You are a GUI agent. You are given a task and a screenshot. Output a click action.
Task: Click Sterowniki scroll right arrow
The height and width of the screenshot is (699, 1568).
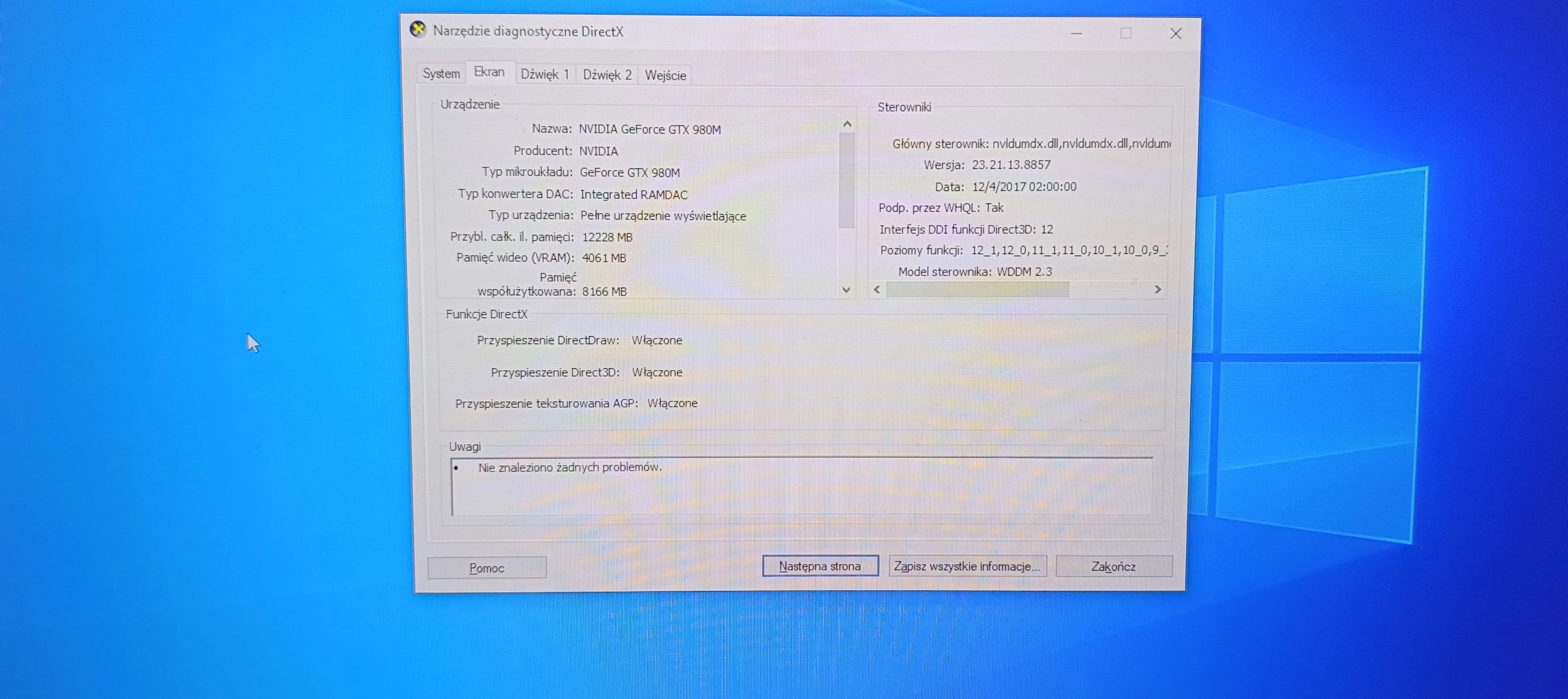[x=1158, y=290]
